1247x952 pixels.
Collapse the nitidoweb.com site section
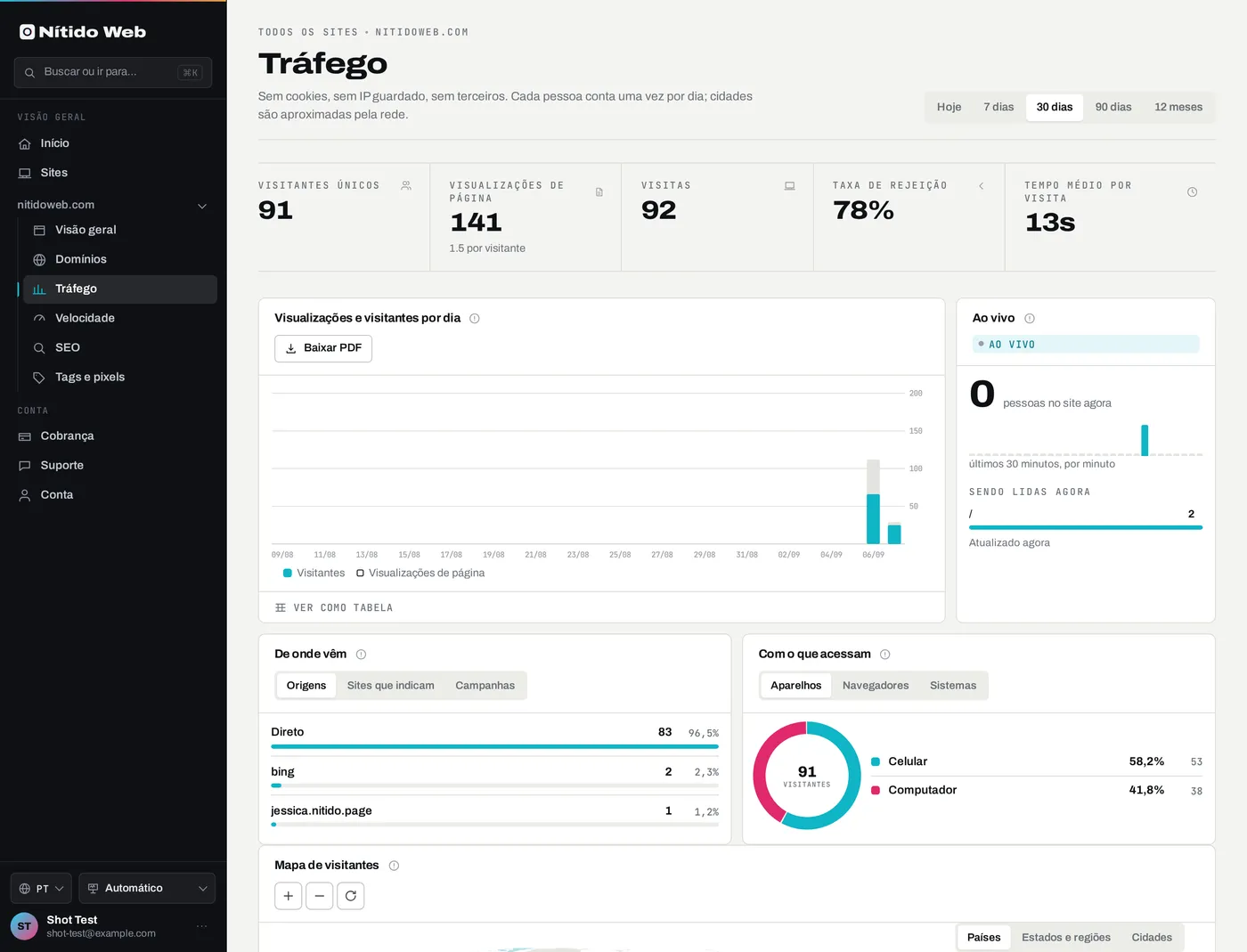(x=202, y=206)
